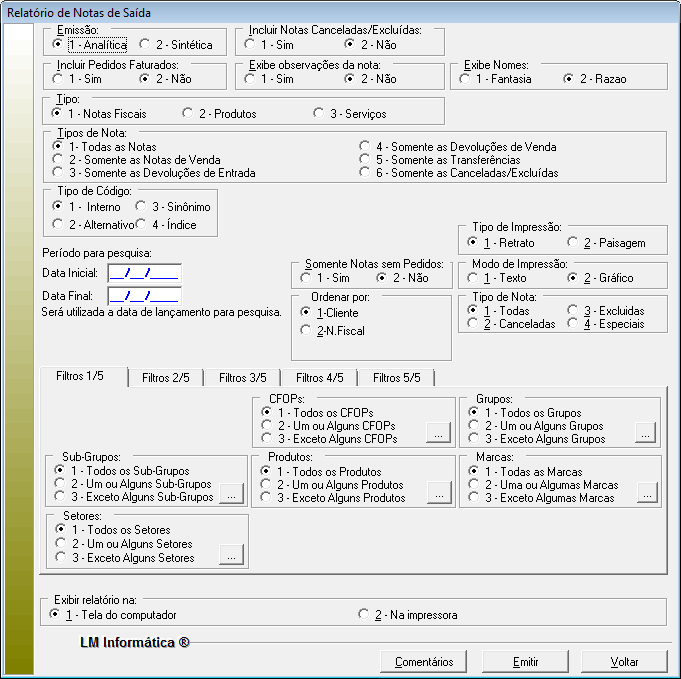Select '2 - Na impressora' output option
The height and width of the screenshot is (679, 681).
point(365,614)
